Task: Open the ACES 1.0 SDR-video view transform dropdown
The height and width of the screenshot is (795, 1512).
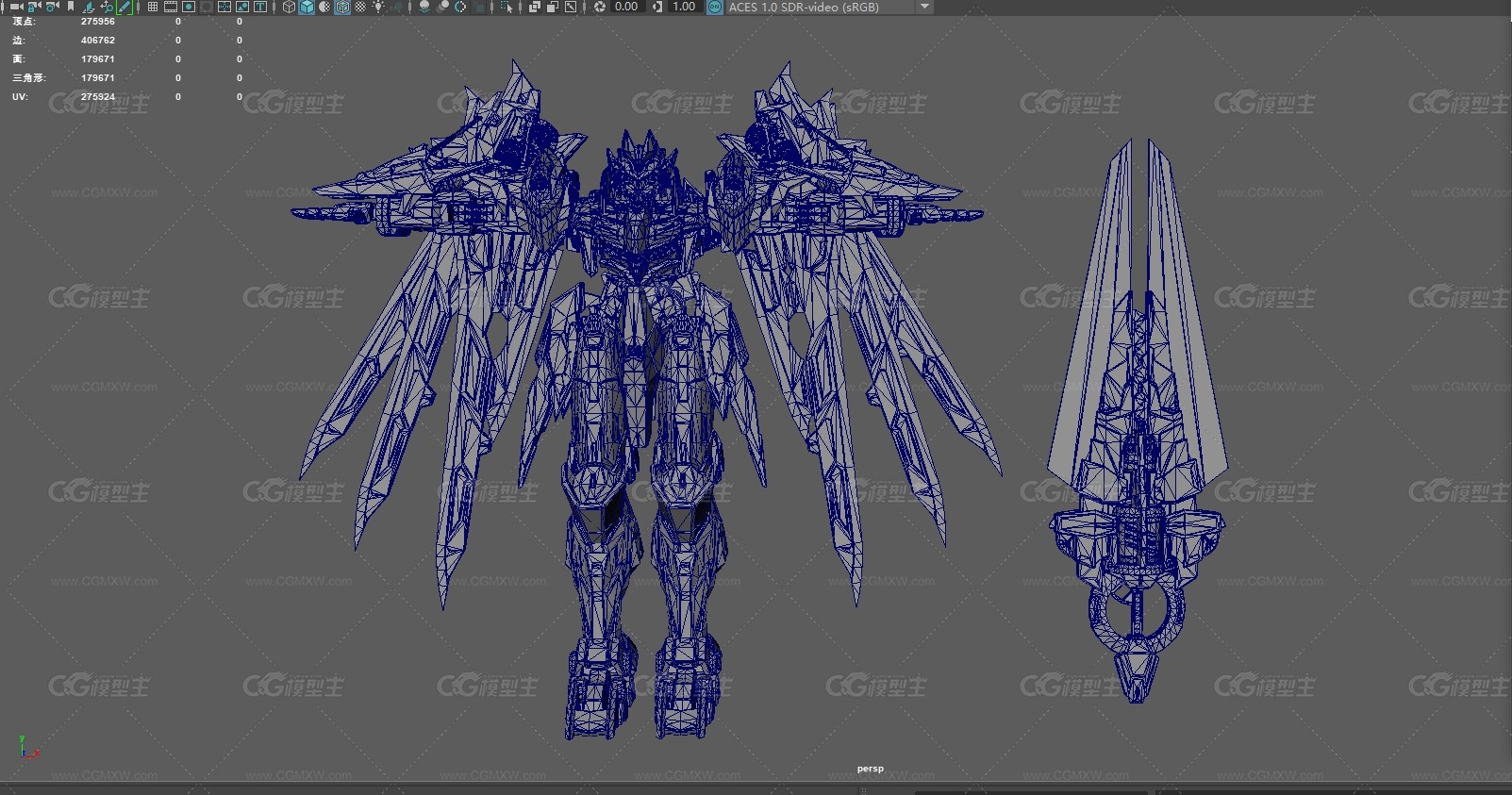Action: 829,7
